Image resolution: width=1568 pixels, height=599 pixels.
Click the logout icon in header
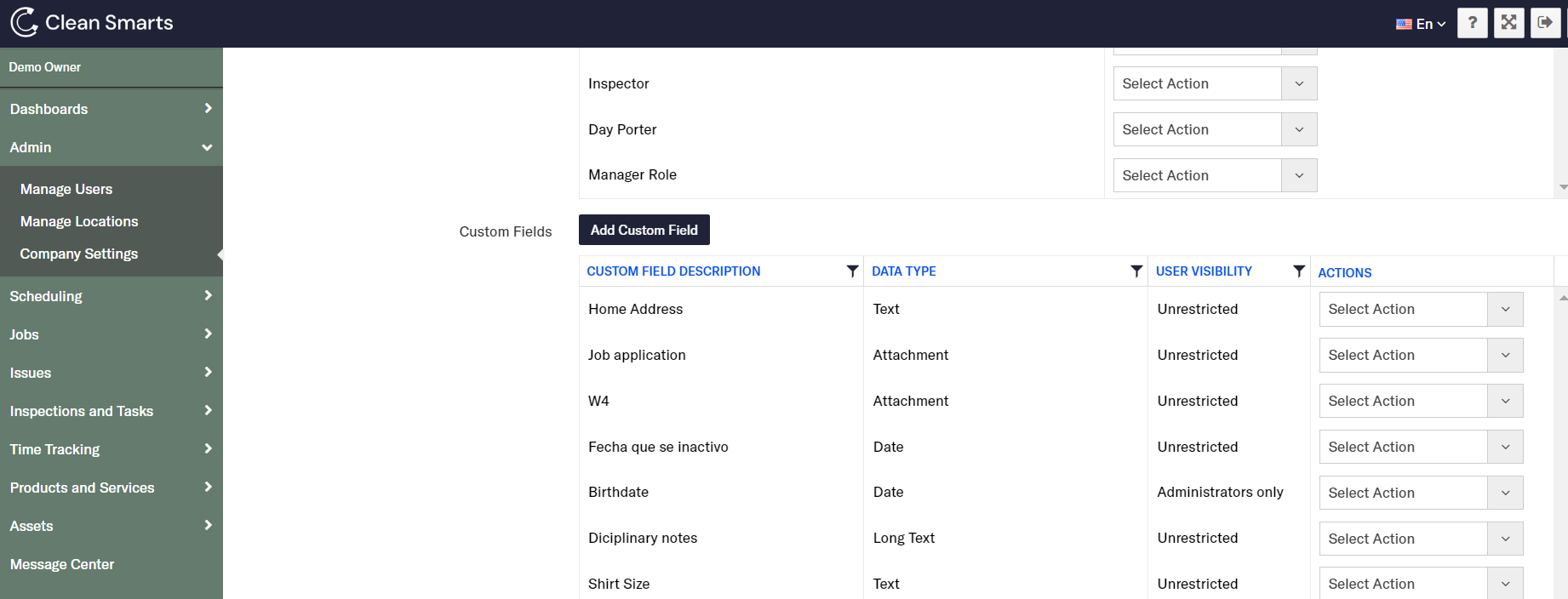click(1545, 23)
